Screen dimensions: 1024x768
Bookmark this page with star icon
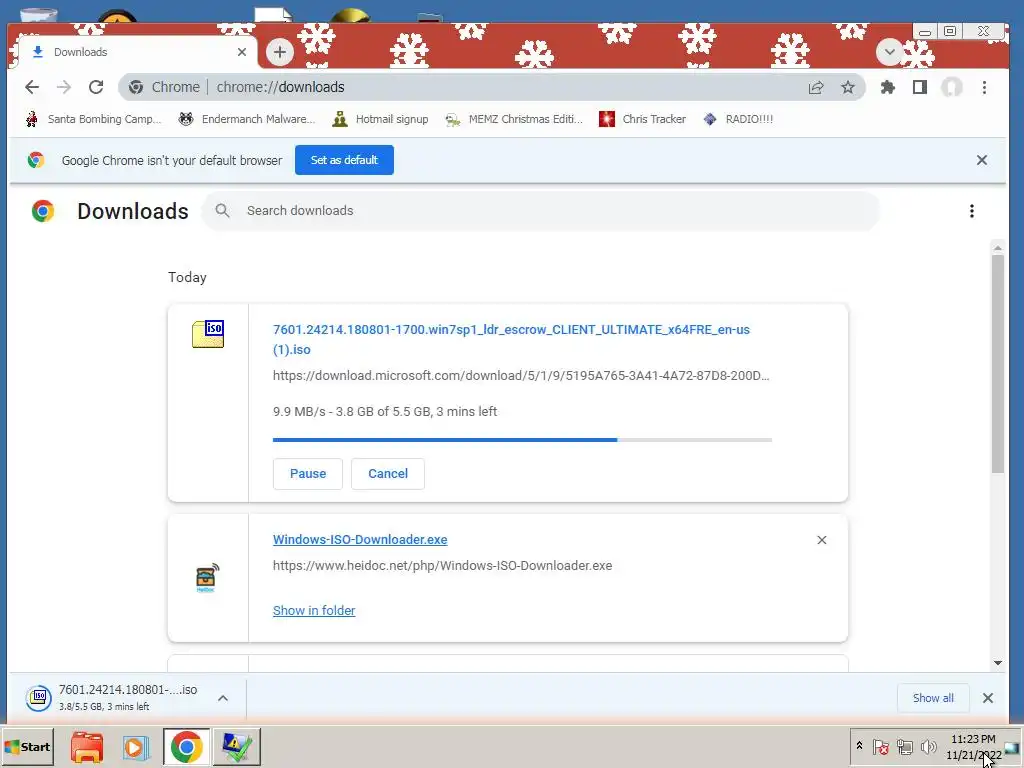[x=848, y=88]
